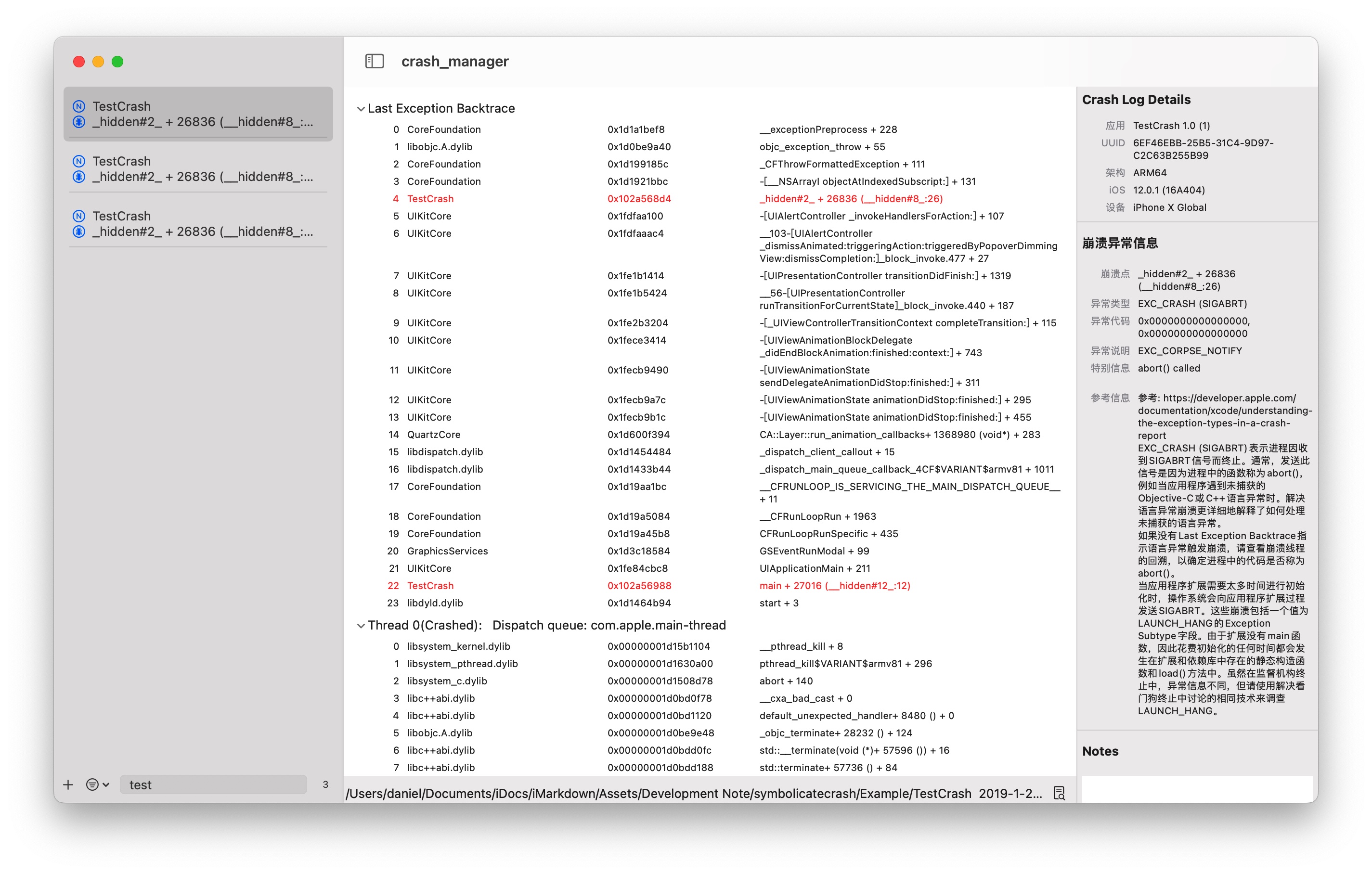Image resolution: width=1372 pixels, height=874 pixels.
Task: Collapse the Last Exception Backtrace section
Action: pyautogui.click(x=361, y=109)
